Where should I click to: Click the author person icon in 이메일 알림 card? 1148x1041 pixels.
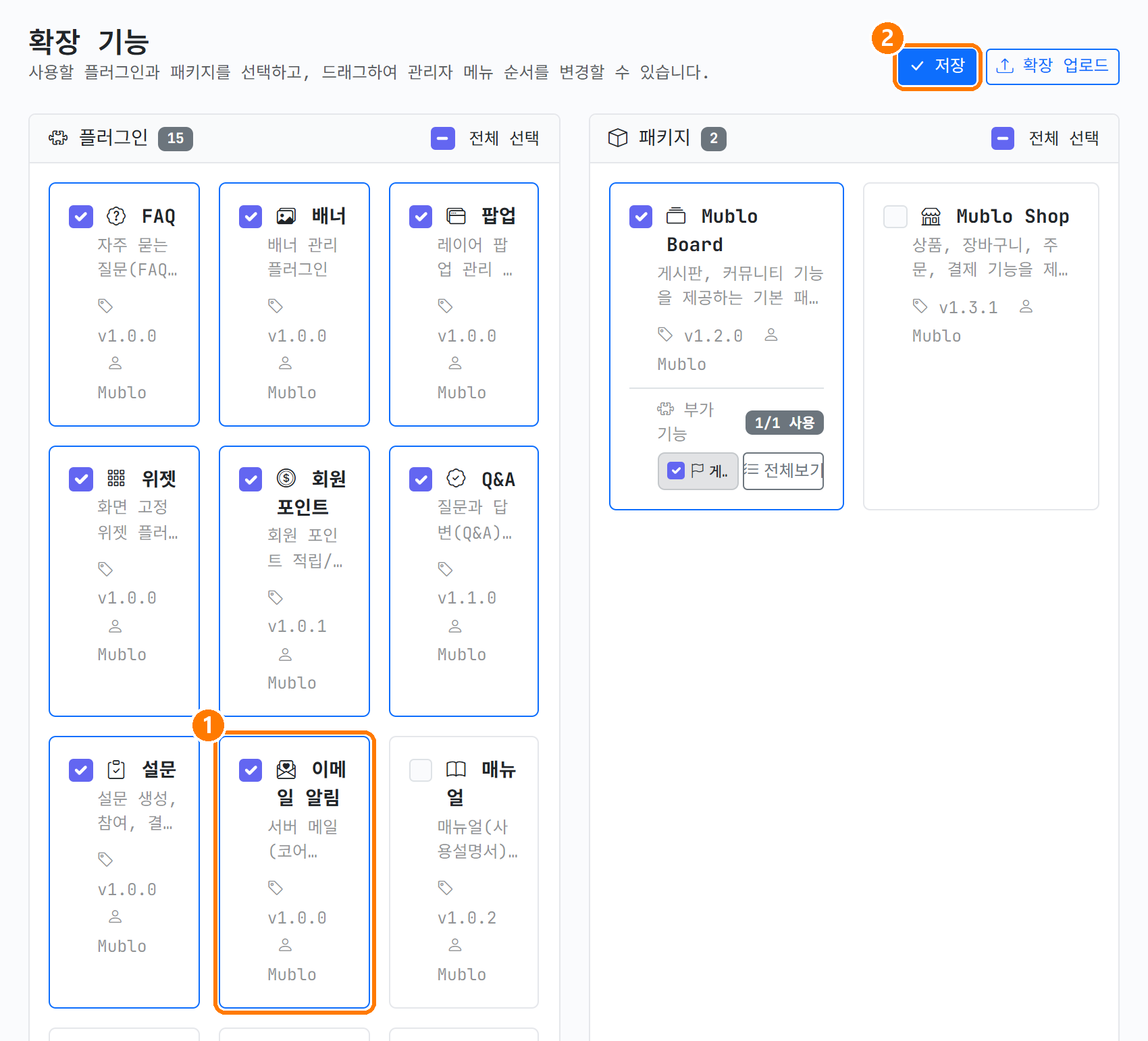286,945
